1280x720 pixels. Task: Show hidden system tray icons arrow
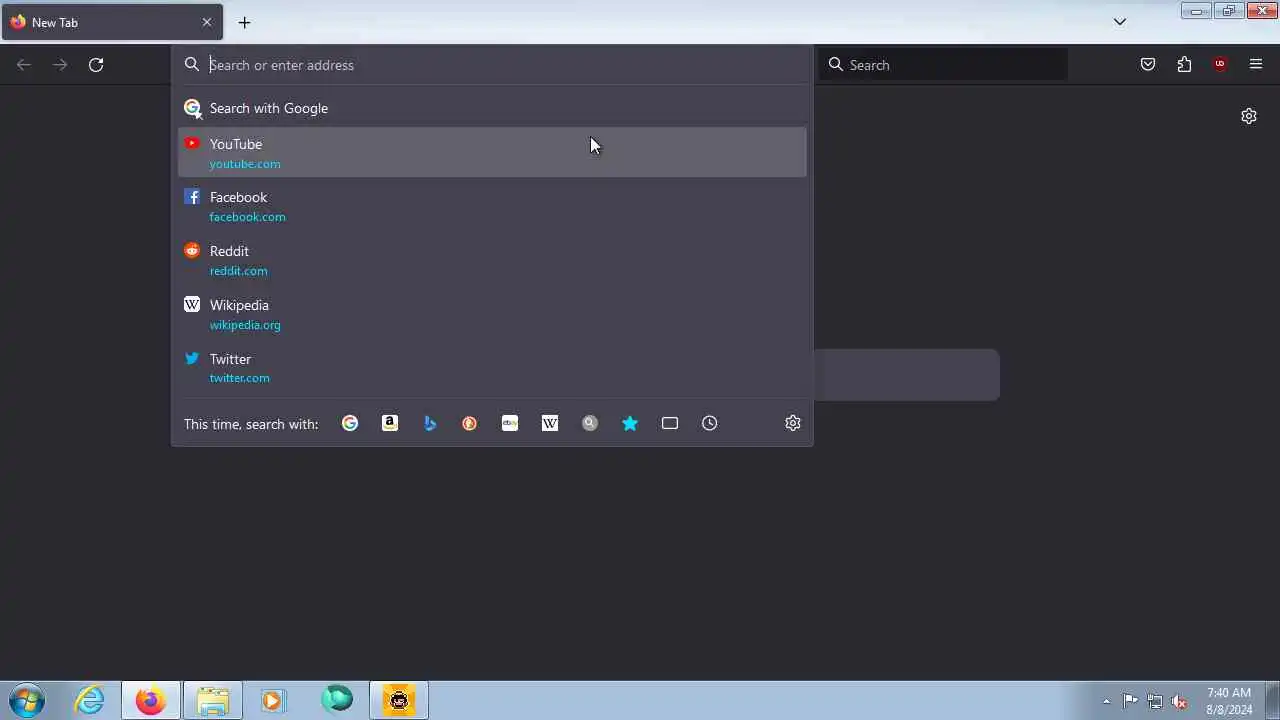(1106, 701)
